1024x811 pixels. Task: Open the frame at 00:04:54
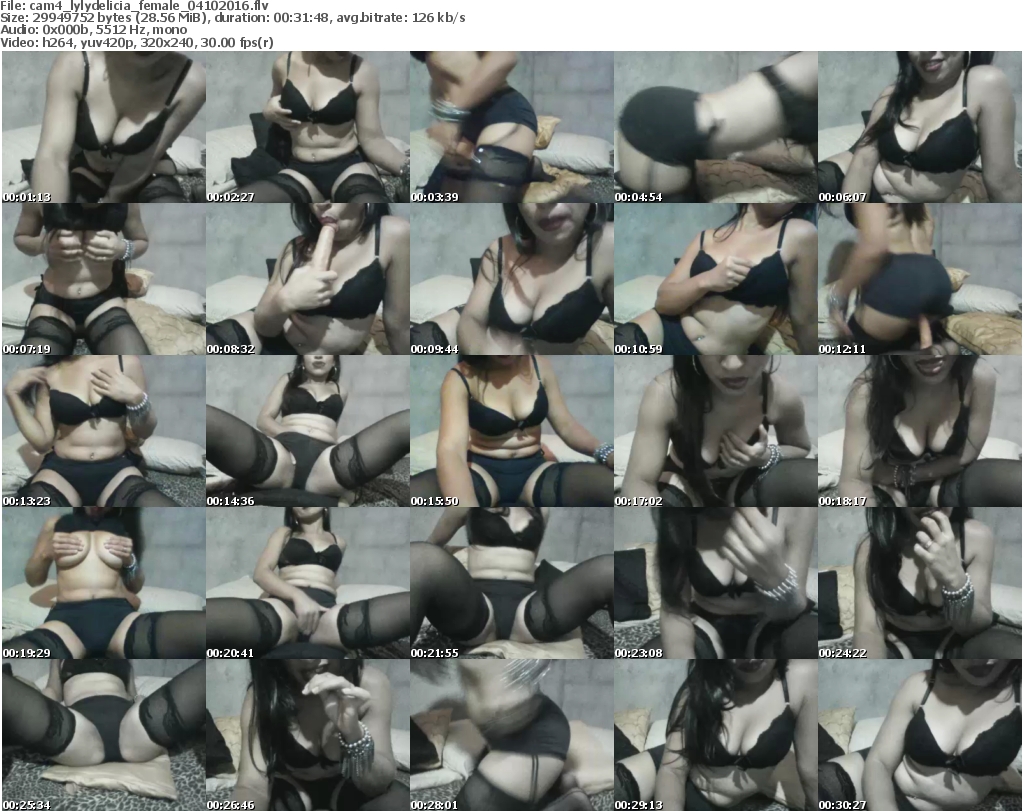pyautogui.click(x=716, y=127)
